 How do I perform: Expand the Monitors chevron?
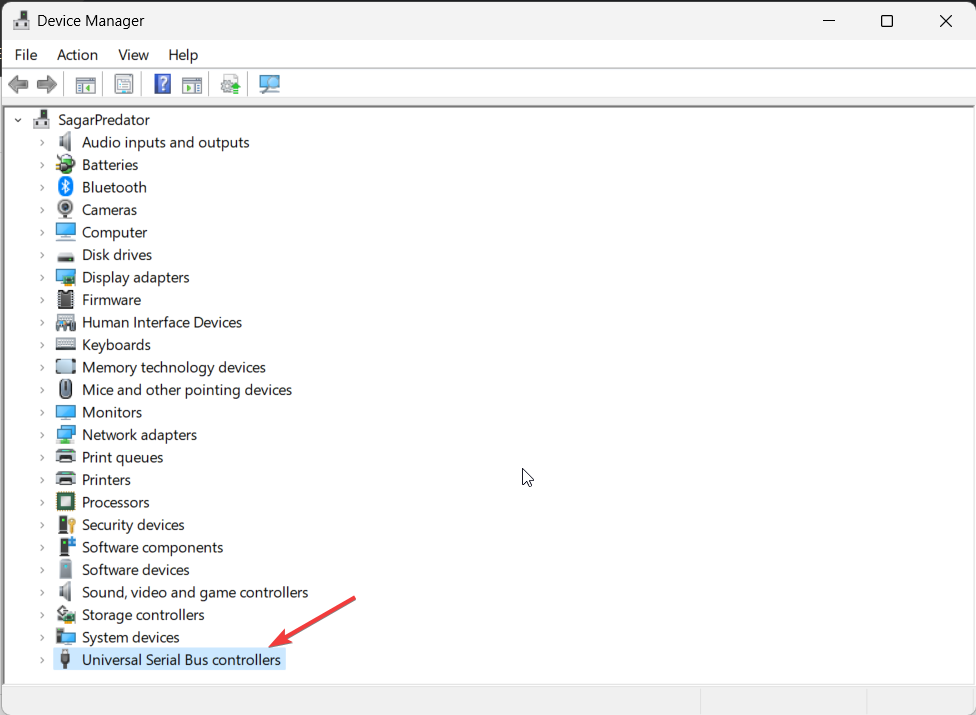pyautogui.click(x=42, y=412)
